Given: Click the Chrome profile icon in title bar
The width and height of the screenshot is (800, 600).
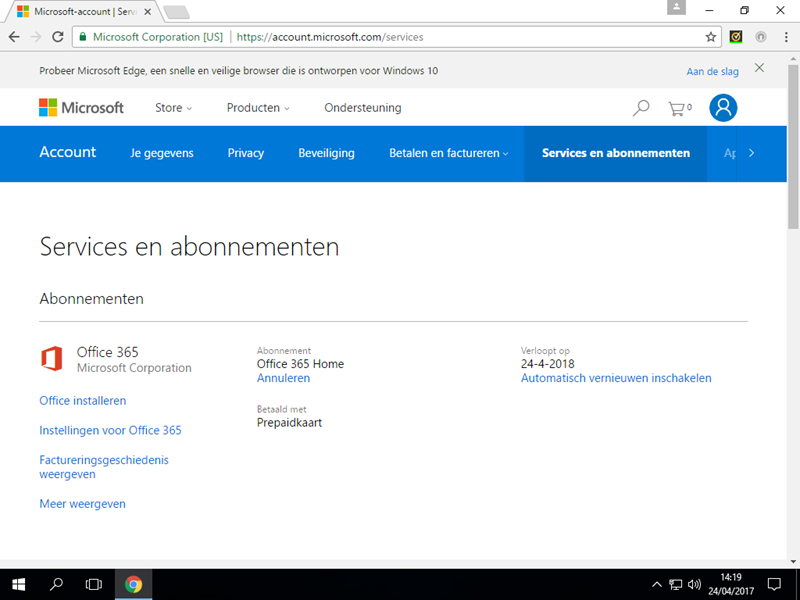Looking at the screenshot, I should pyautogui.click(x=677, y=7).
